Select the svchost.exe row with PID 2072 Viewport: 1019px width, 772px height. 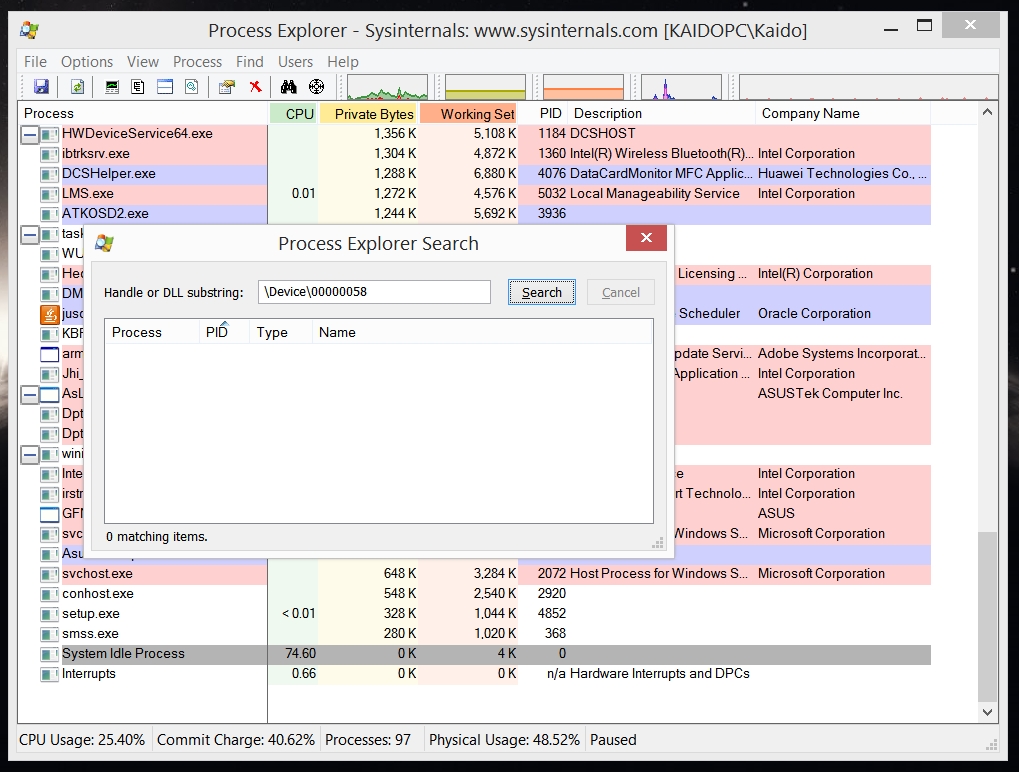(474, 574)
